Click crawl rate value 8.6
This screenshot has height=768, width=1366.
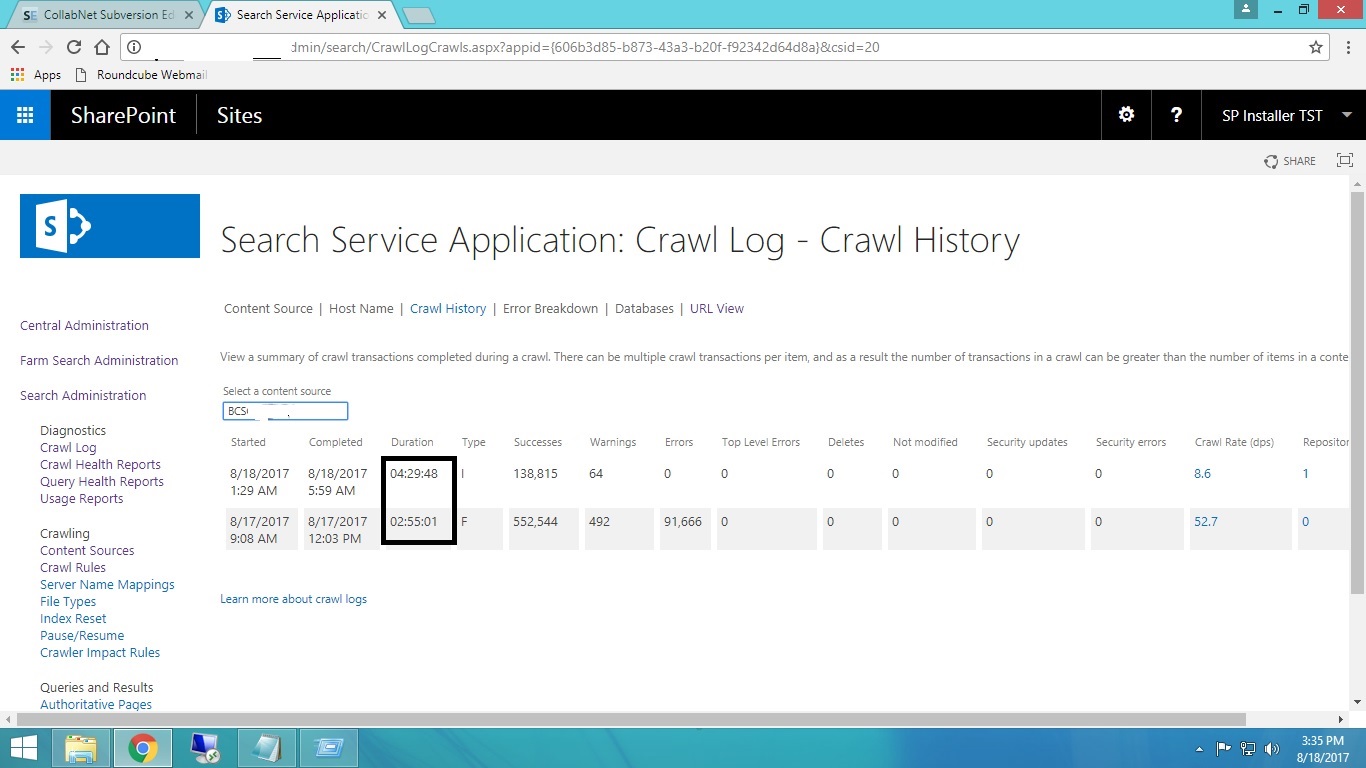(x=1202, y=474)
